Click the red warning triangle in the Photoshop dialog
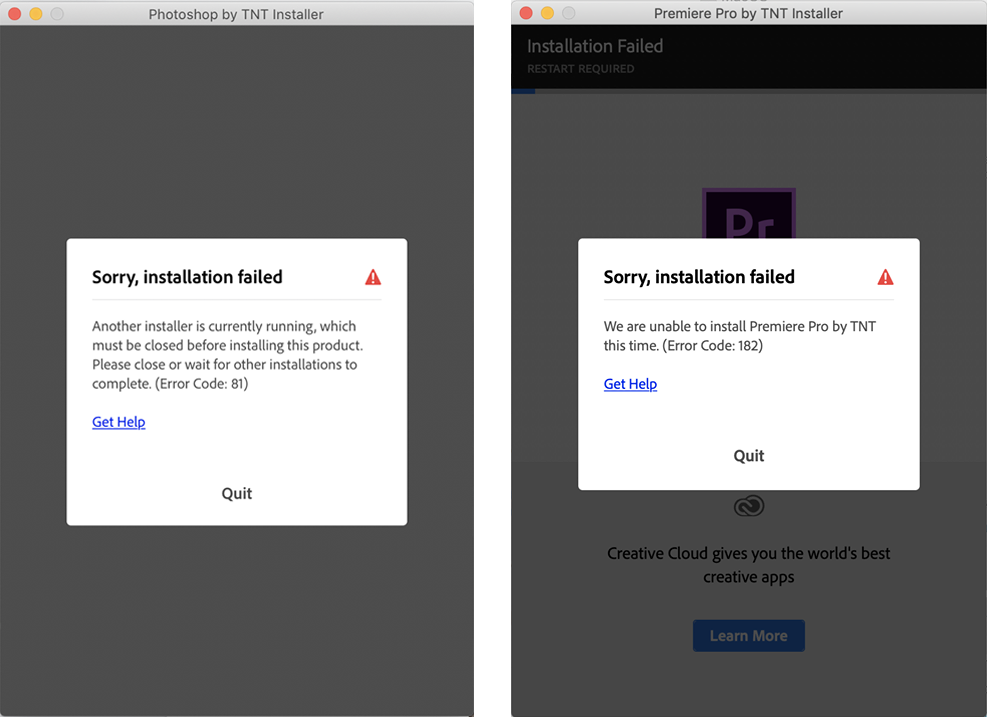 (373, 277)
